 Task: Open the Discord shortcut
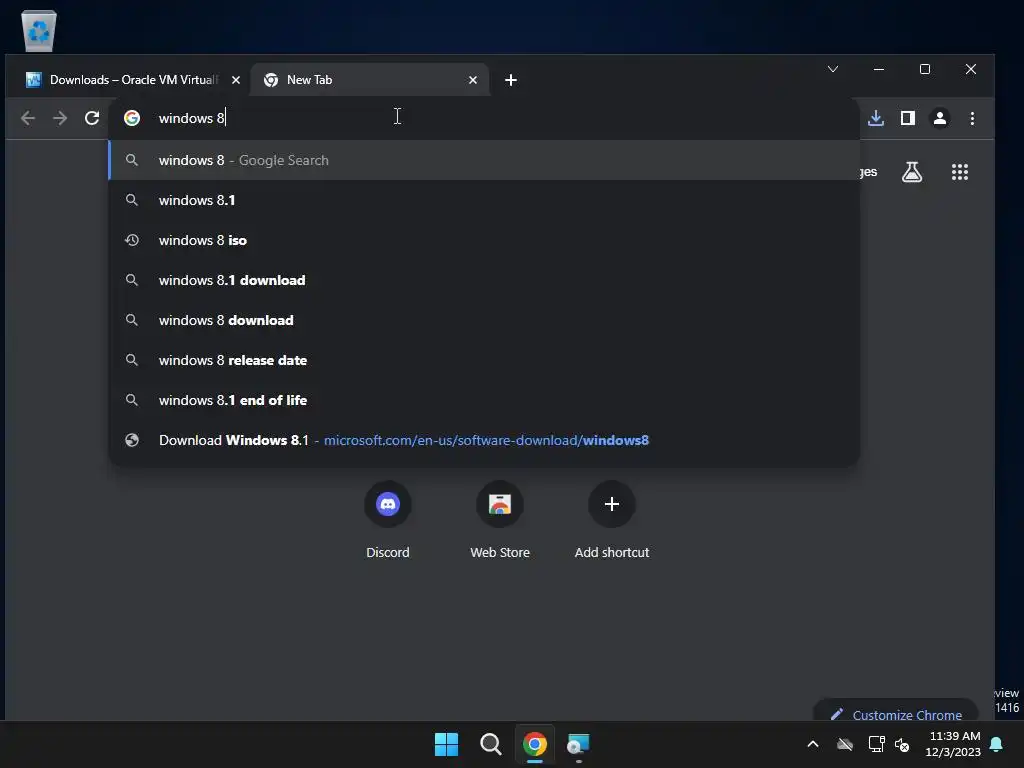tap(388, 520)
